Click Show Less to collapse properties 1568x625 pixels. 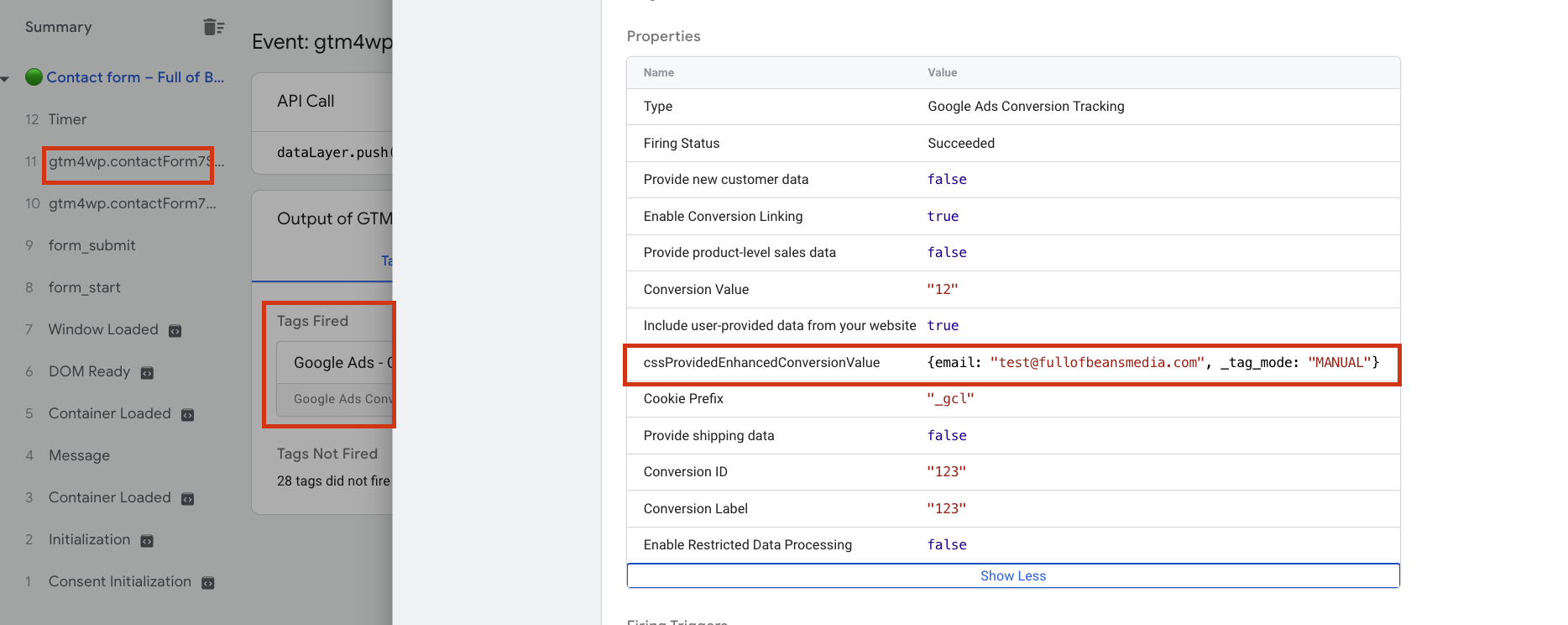pos(1013,575)
